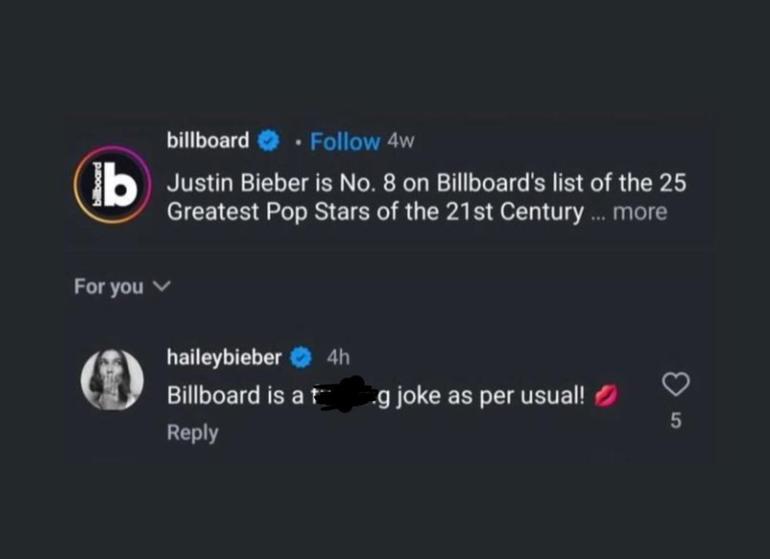
Task: Click the 4w post timestamp
Action: point(400,141)
